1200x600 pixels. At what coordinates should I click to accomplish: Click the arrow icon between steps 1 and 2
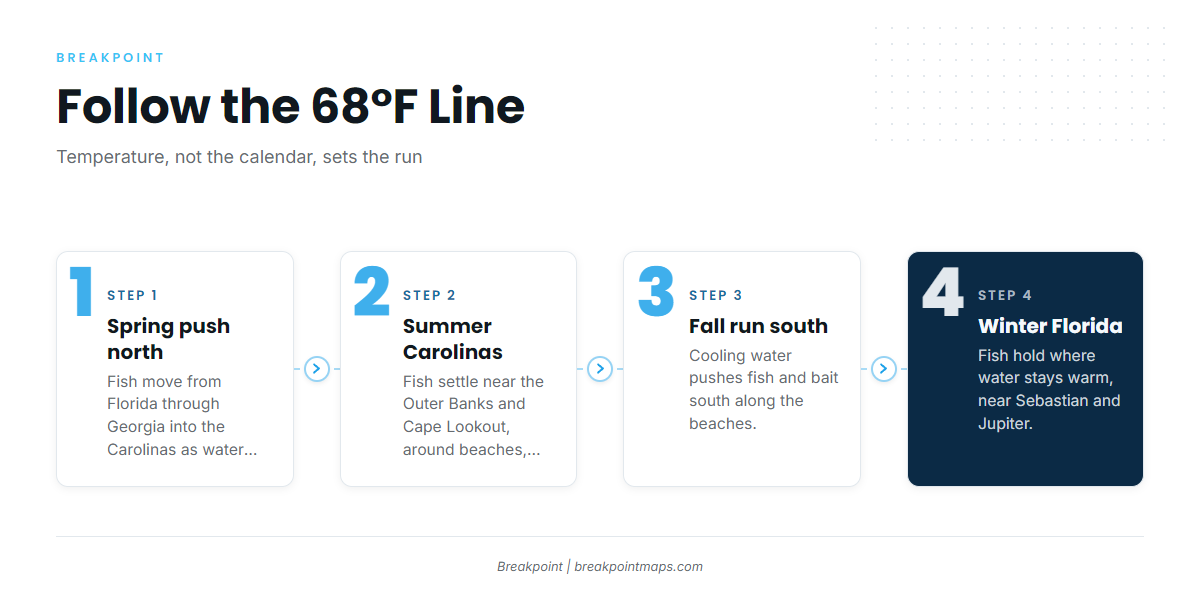click(x=316, y=369)
